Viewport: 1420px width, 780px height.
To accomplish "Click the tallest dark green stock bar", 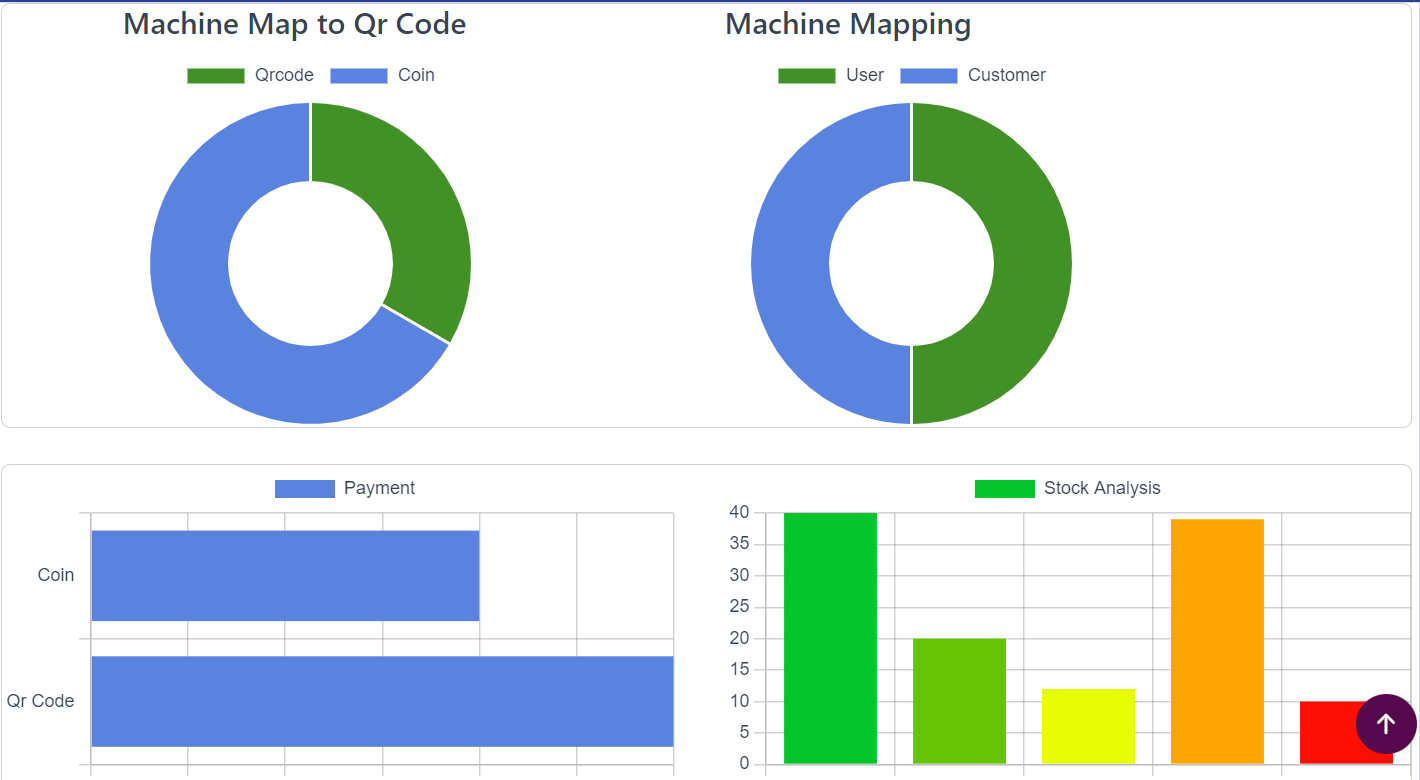I will coord(830,638).
